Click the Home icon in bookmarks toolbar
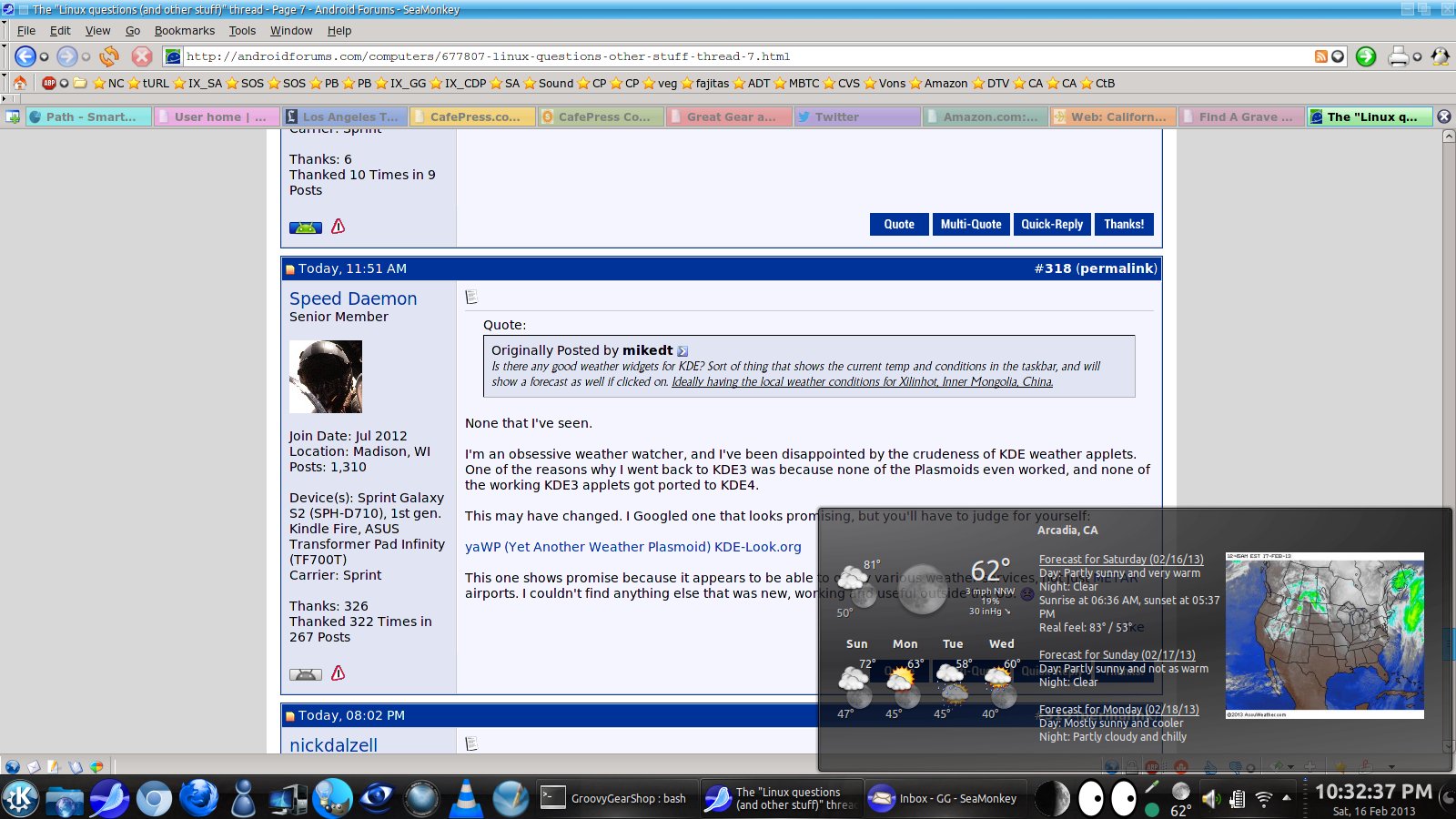 coord(20,83)
